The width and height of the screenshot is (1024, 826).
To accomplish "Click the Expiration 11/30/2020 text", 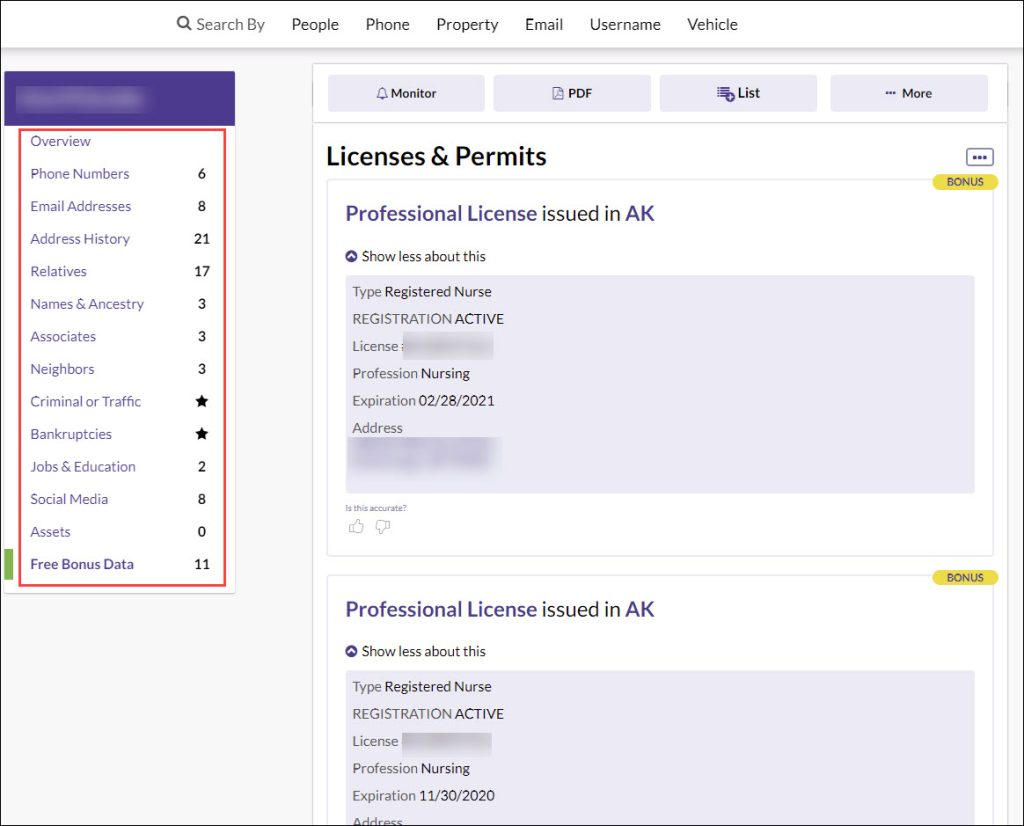I will pos(423,796).
